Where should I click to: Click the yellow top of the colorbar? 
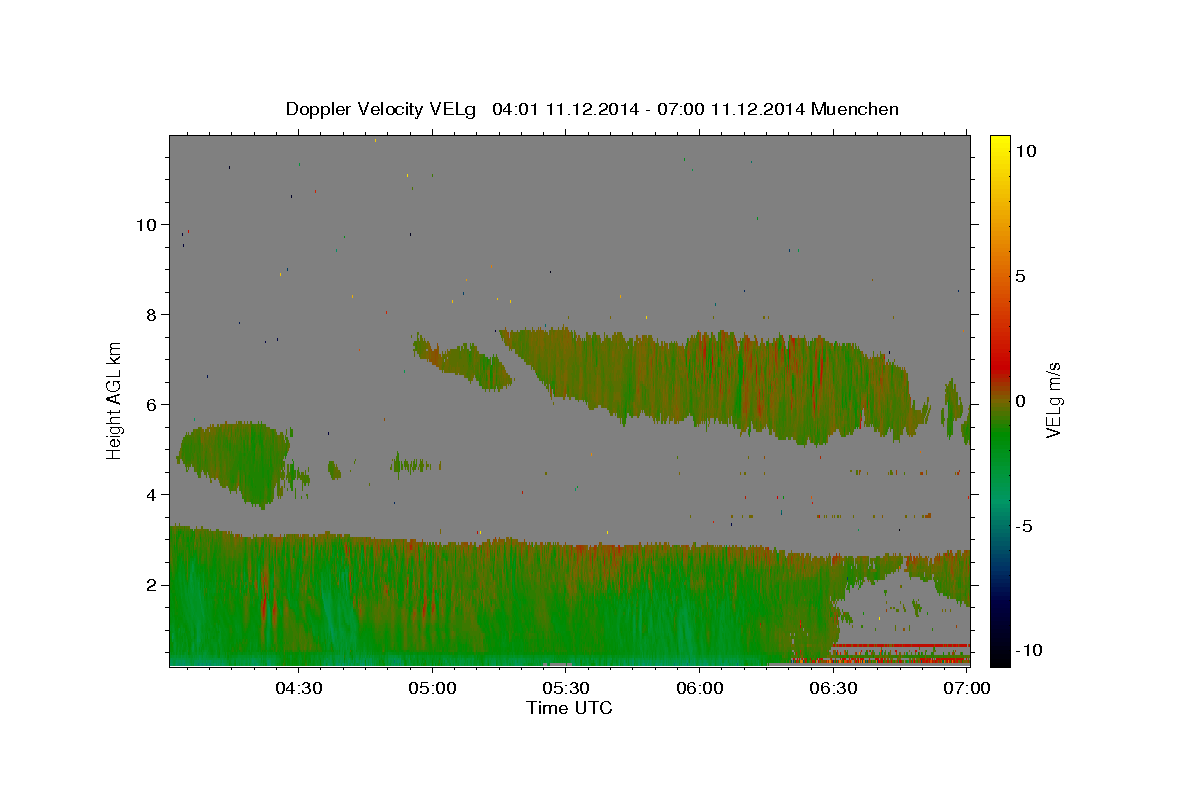[x=999, y=145]
